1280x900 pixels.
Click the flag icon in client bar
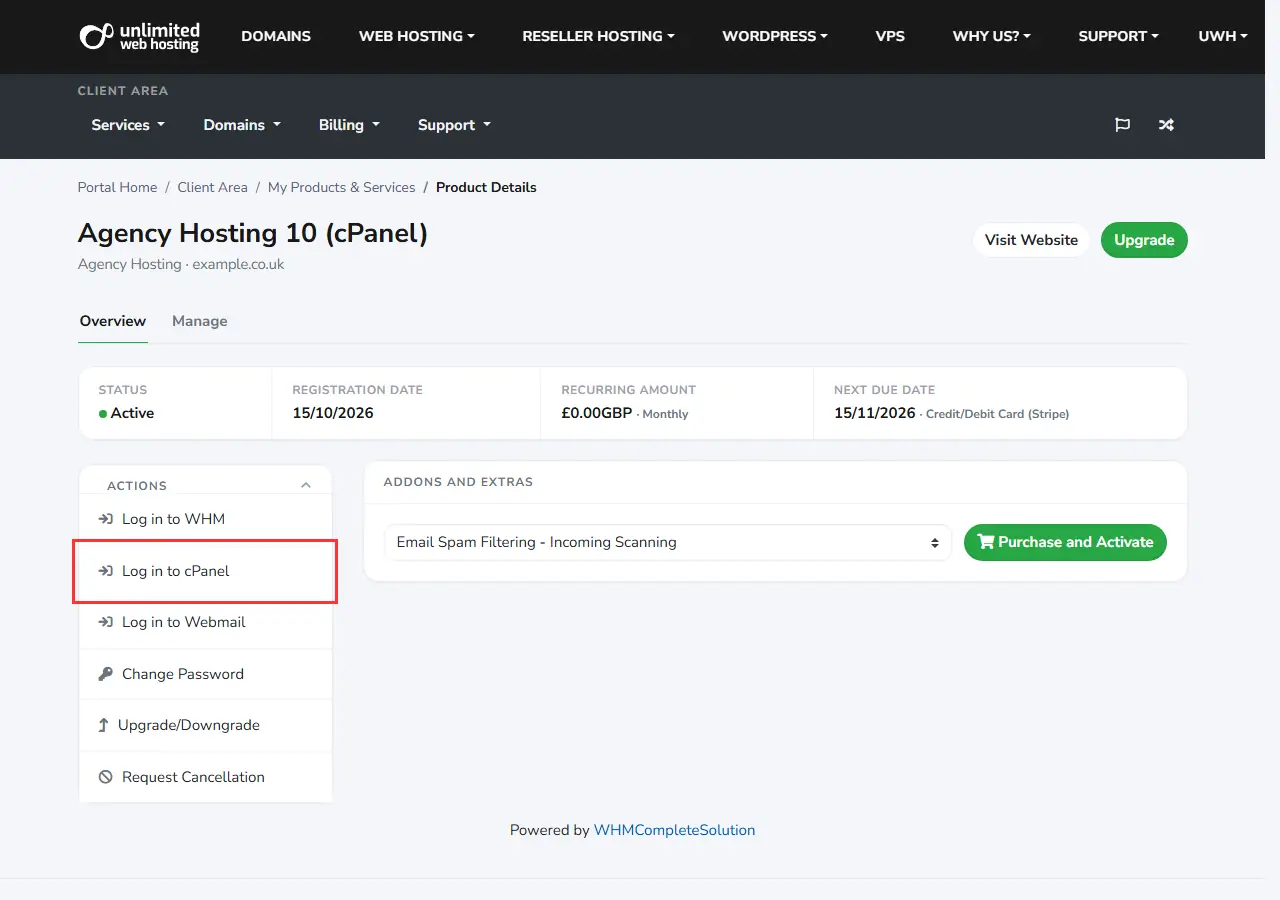(x=1123, y=125)
